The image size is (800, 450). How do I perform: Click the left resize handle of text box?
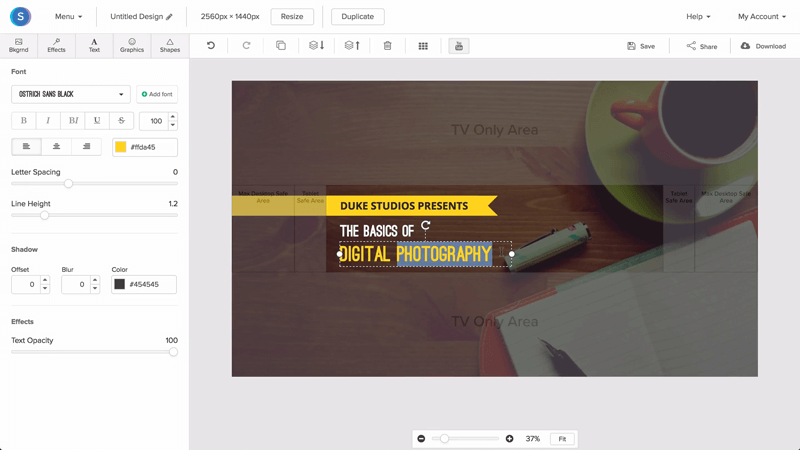(339, 254)
